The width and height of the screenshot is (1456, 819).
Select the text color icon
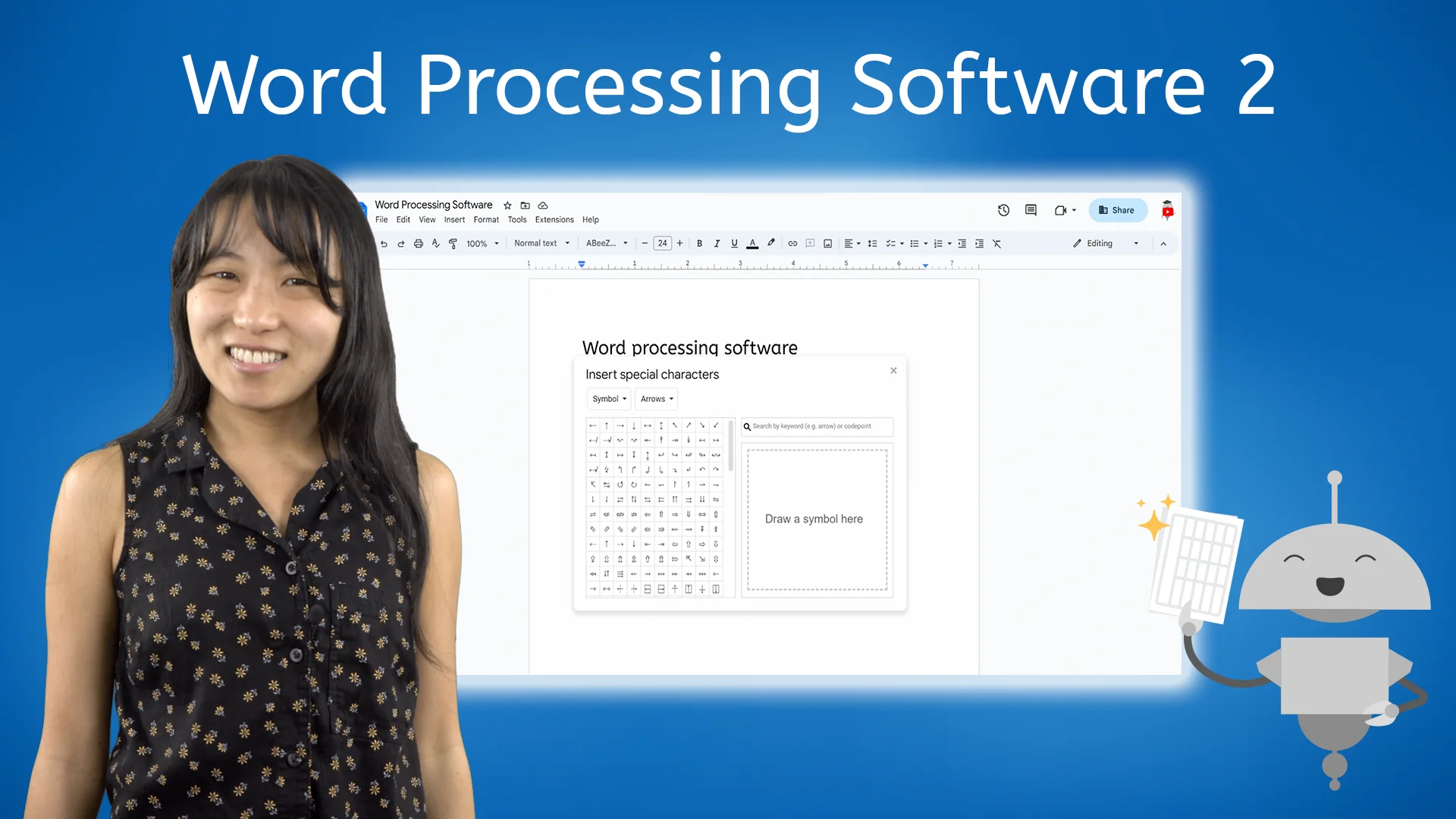pyautogui.click(x=752, y=243)
